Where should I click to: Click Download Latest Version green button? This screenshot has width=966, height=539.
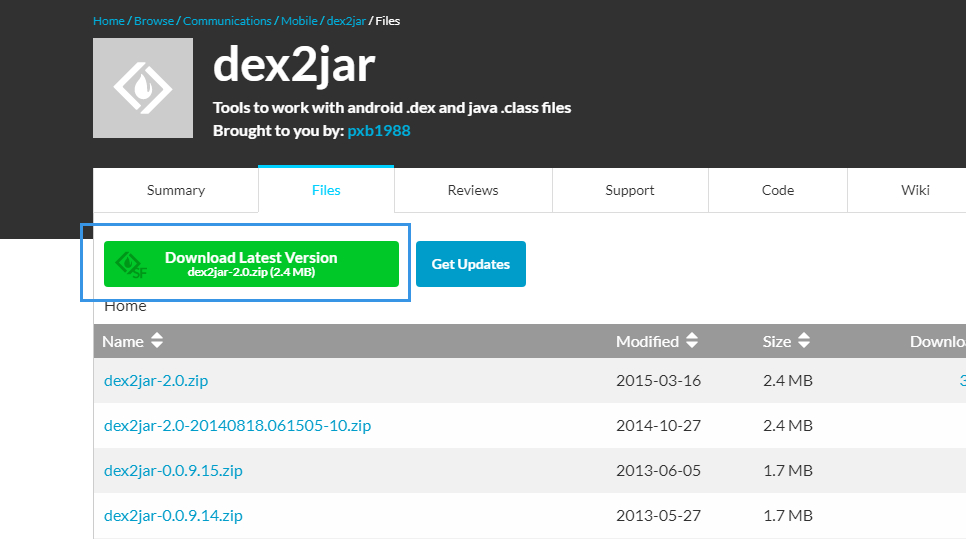(x=251, y=264)
